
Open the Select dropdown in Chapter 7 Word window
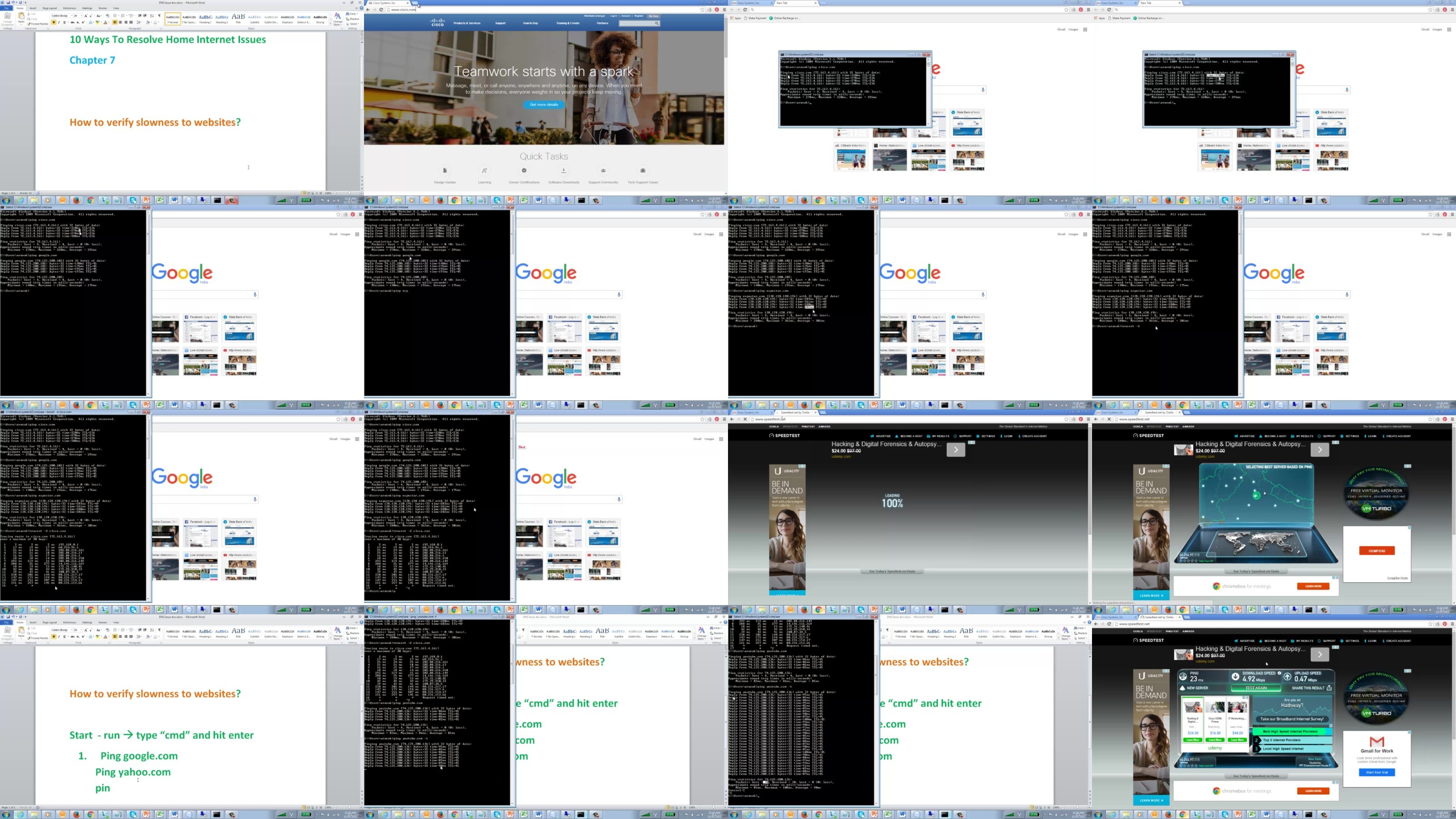click(354, 24)
